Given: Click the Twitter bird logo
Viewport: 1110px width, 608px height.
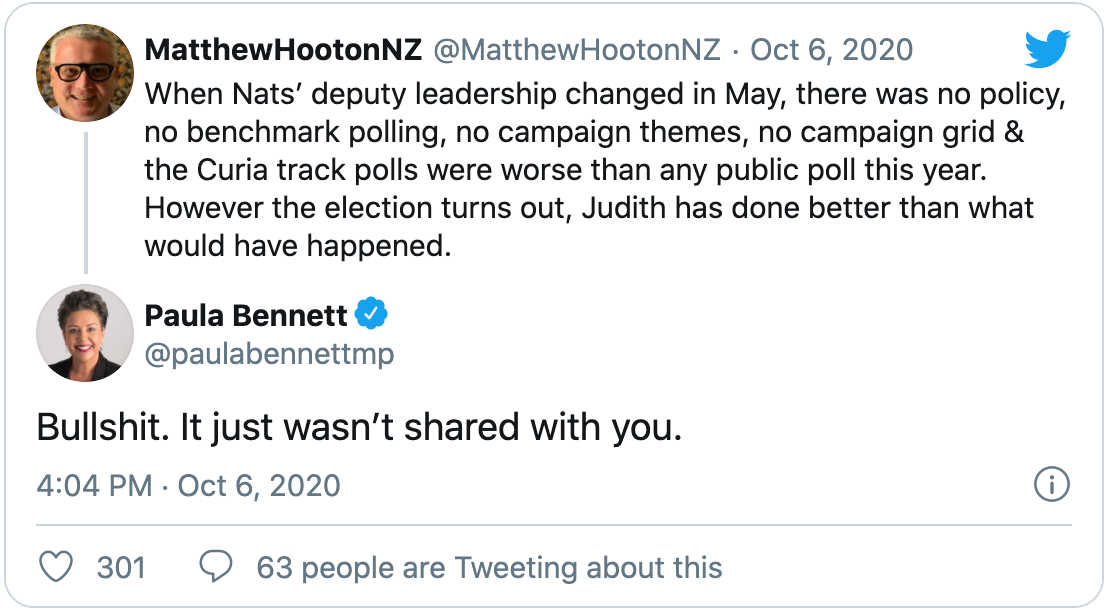Looking at the screenshot, I should point(1047,48).
